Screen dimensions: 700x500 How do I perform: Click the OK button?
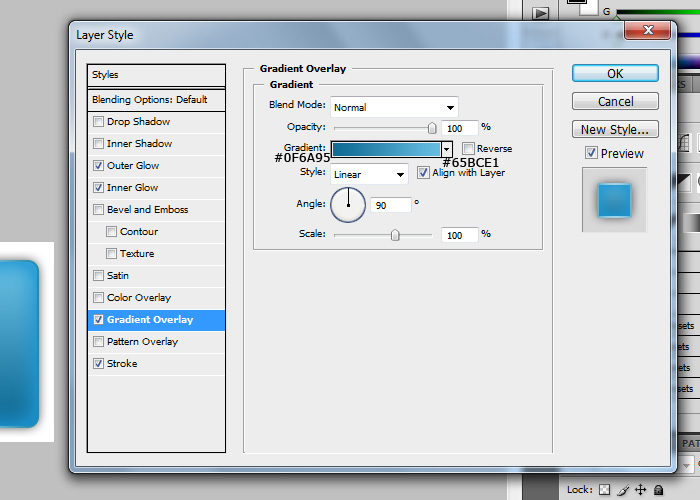pos(615,73)
